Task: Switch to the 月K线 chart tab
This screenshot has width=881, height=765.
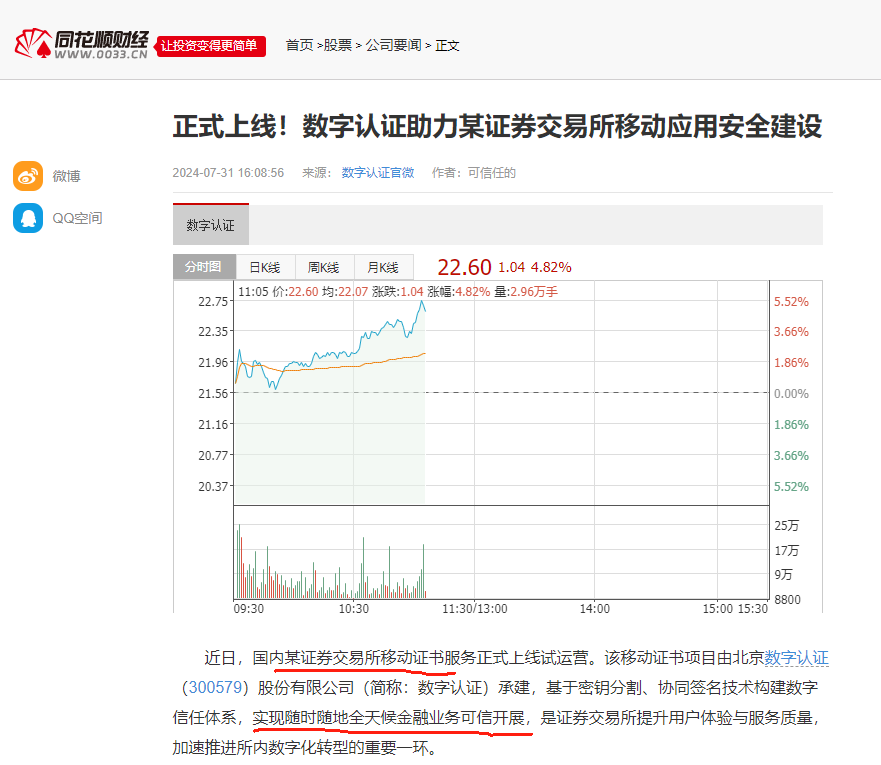Action: (384, 267)
